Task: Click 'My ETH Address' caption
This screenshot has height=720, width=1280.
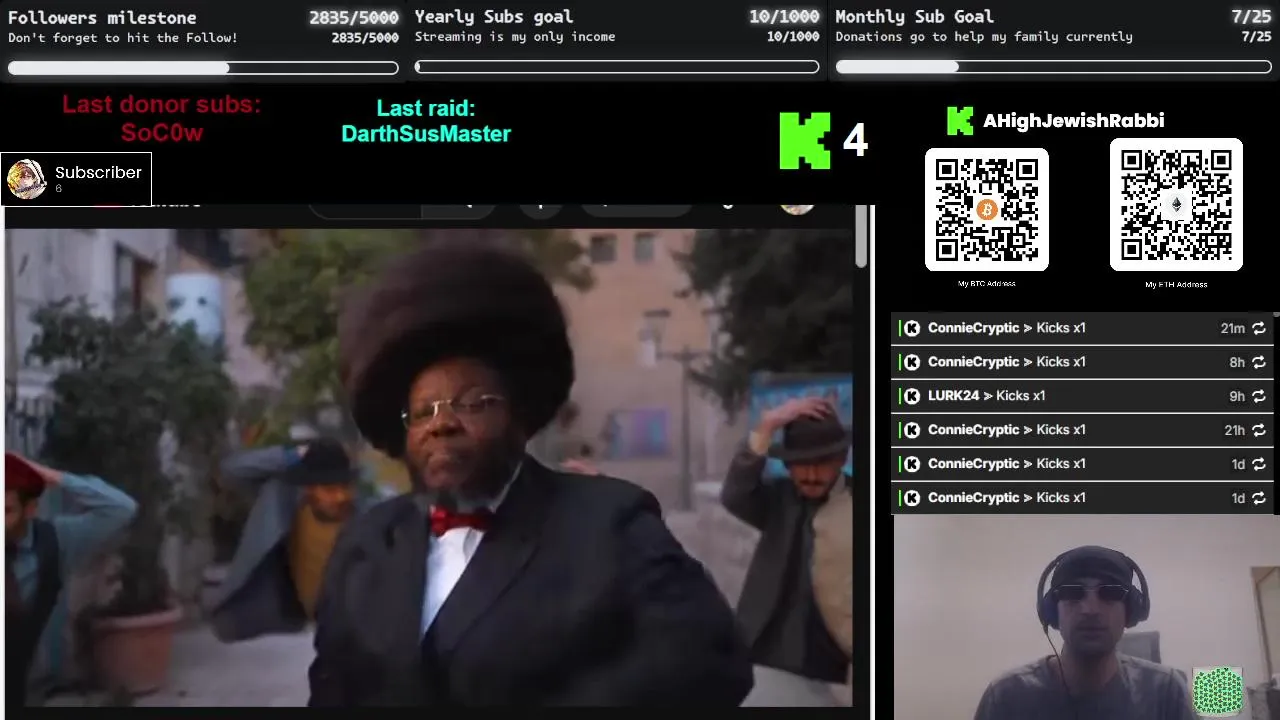Action: tap(1176, 285)
